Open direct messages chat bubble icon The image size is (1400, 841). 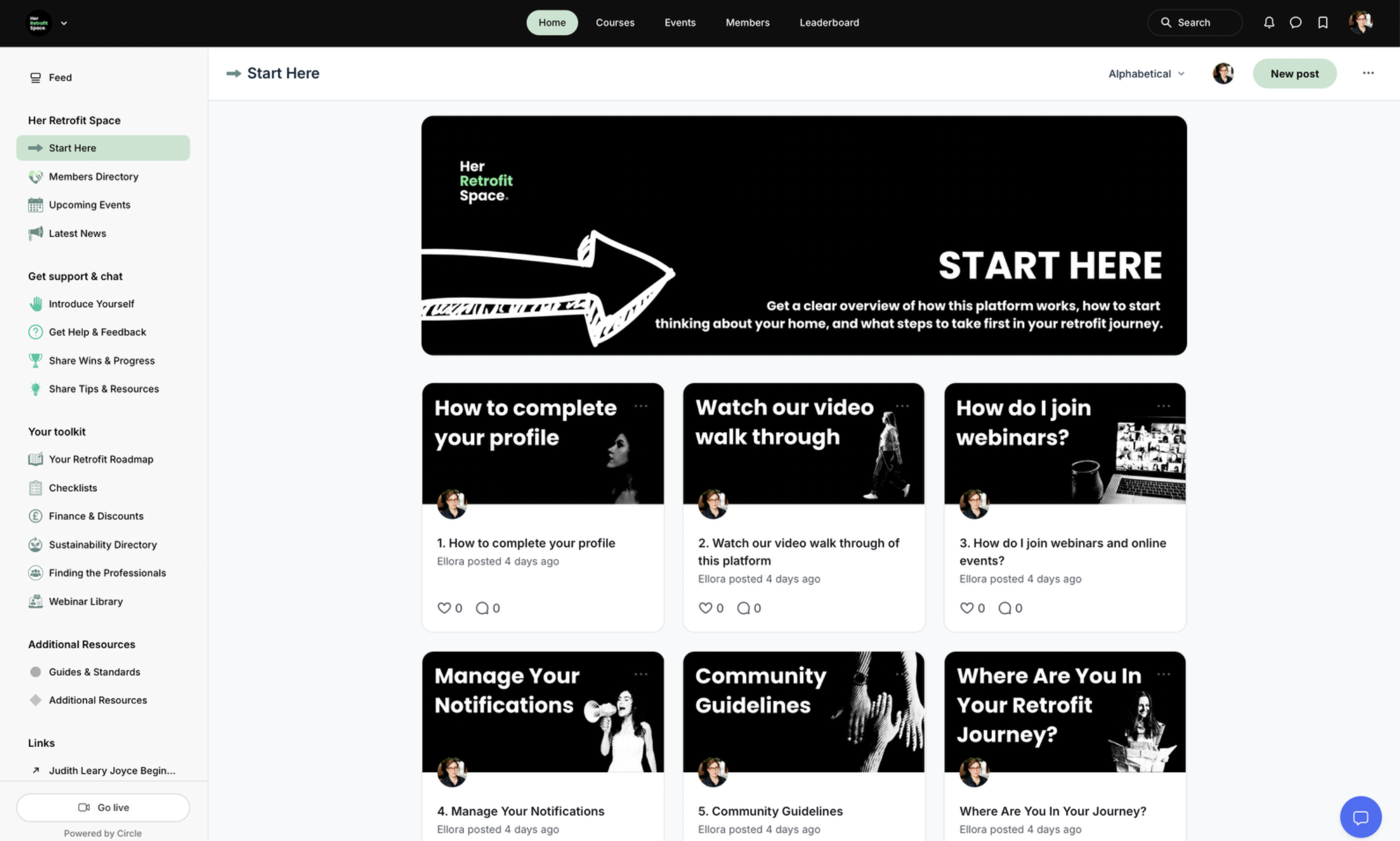[1295, 22]
